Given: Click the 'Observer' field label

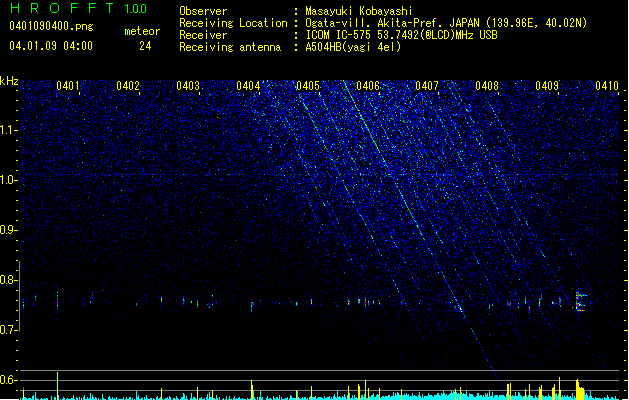Looking at the screenshot, I should (x=203, y=11).
